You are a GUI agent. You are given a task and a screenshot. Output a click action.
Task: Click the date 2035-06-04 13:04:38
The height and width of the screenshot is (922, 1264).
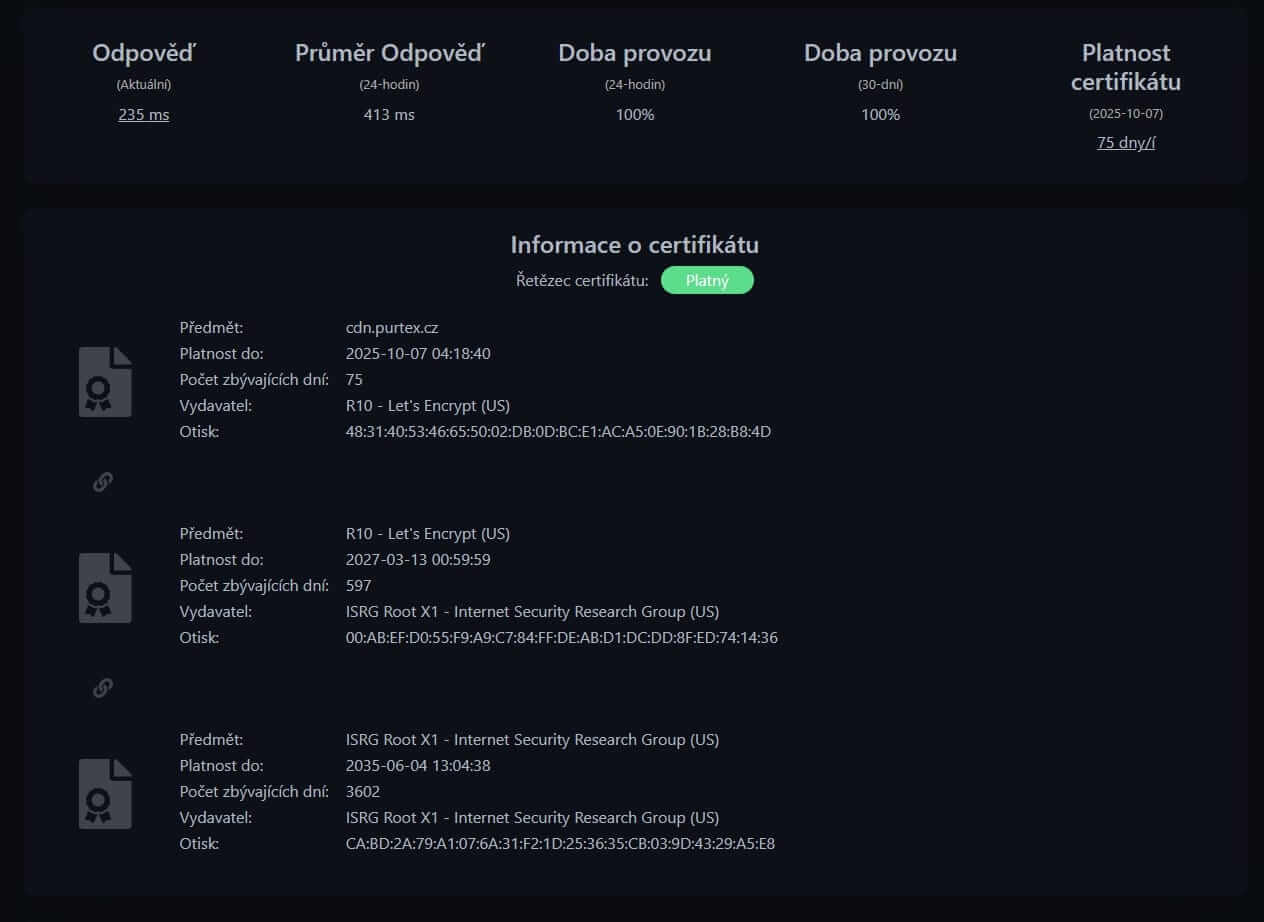tap(418, 765)
